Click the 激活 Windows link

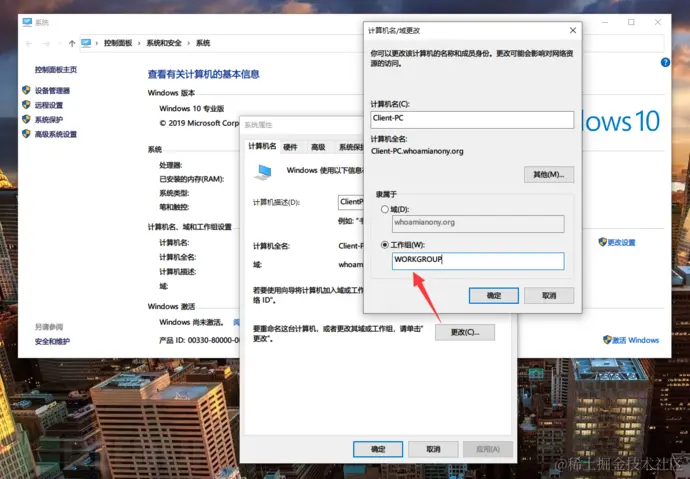click(x=636, y=340)
